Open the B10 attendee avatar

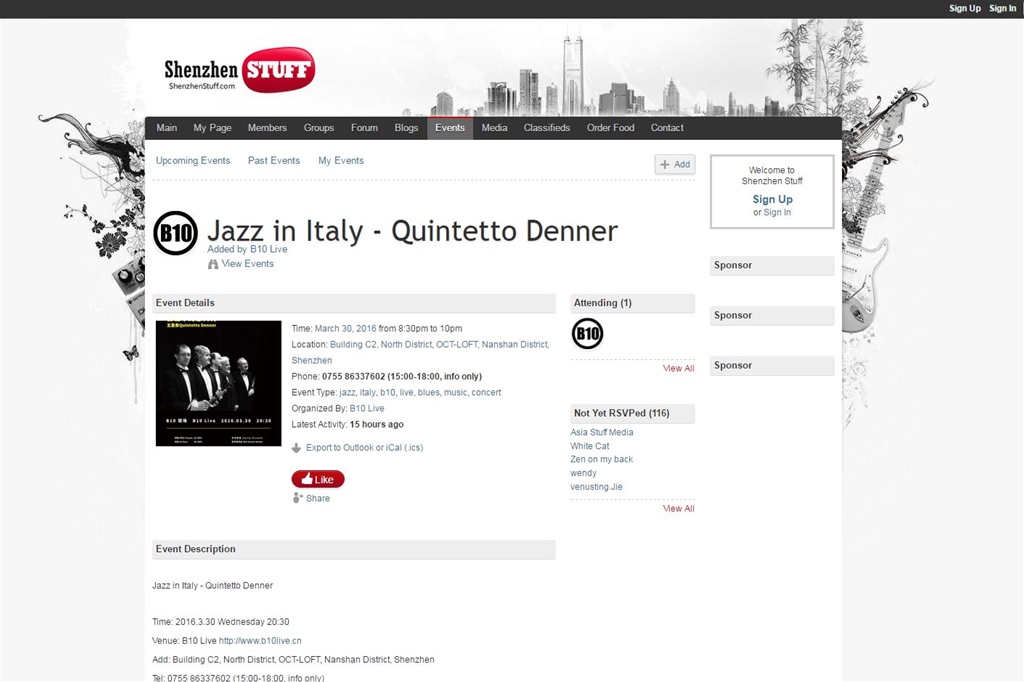(587, 334)
